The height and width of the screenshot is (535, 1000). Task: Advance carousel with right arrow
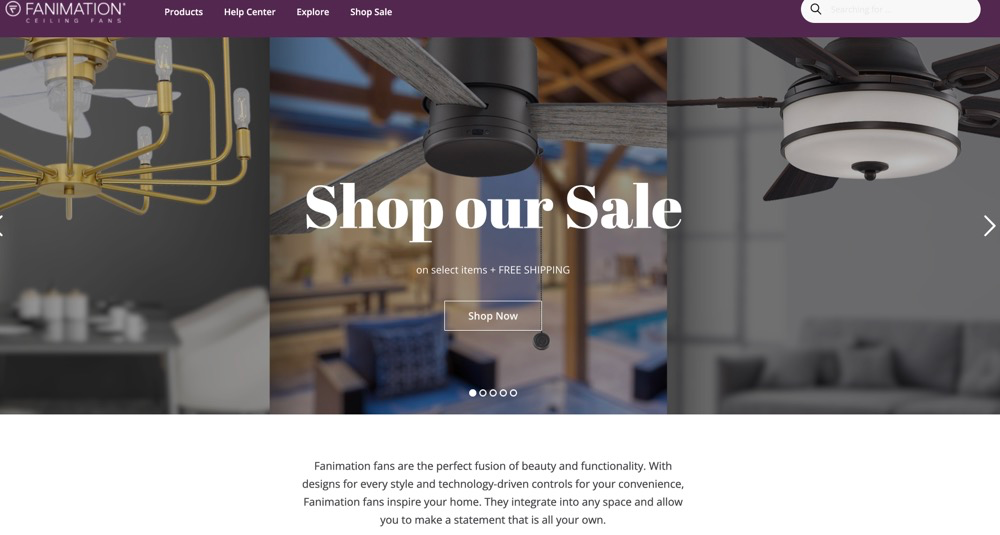[989, 226]
